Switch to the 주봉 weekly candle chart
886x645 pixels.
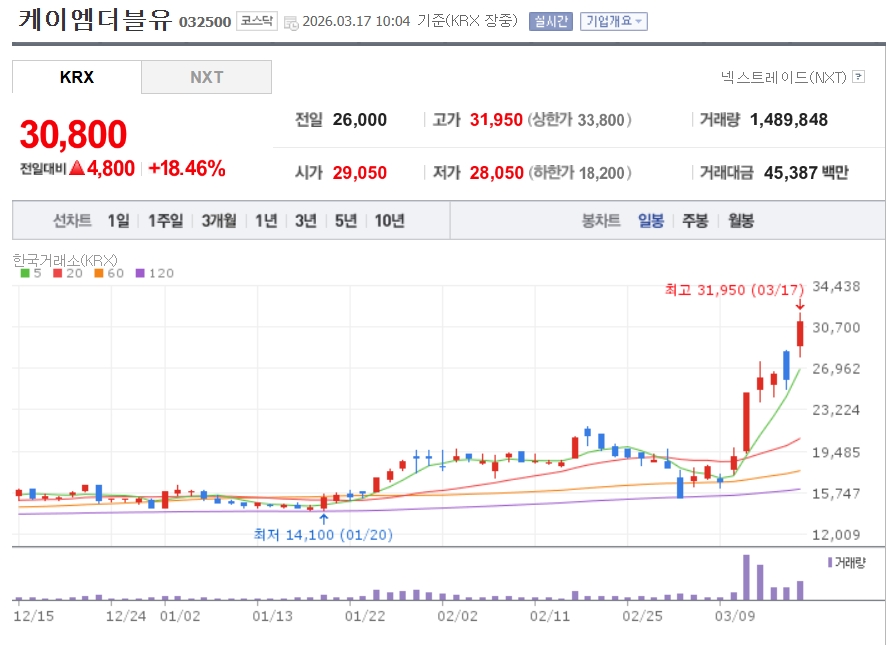click(695, 221)
